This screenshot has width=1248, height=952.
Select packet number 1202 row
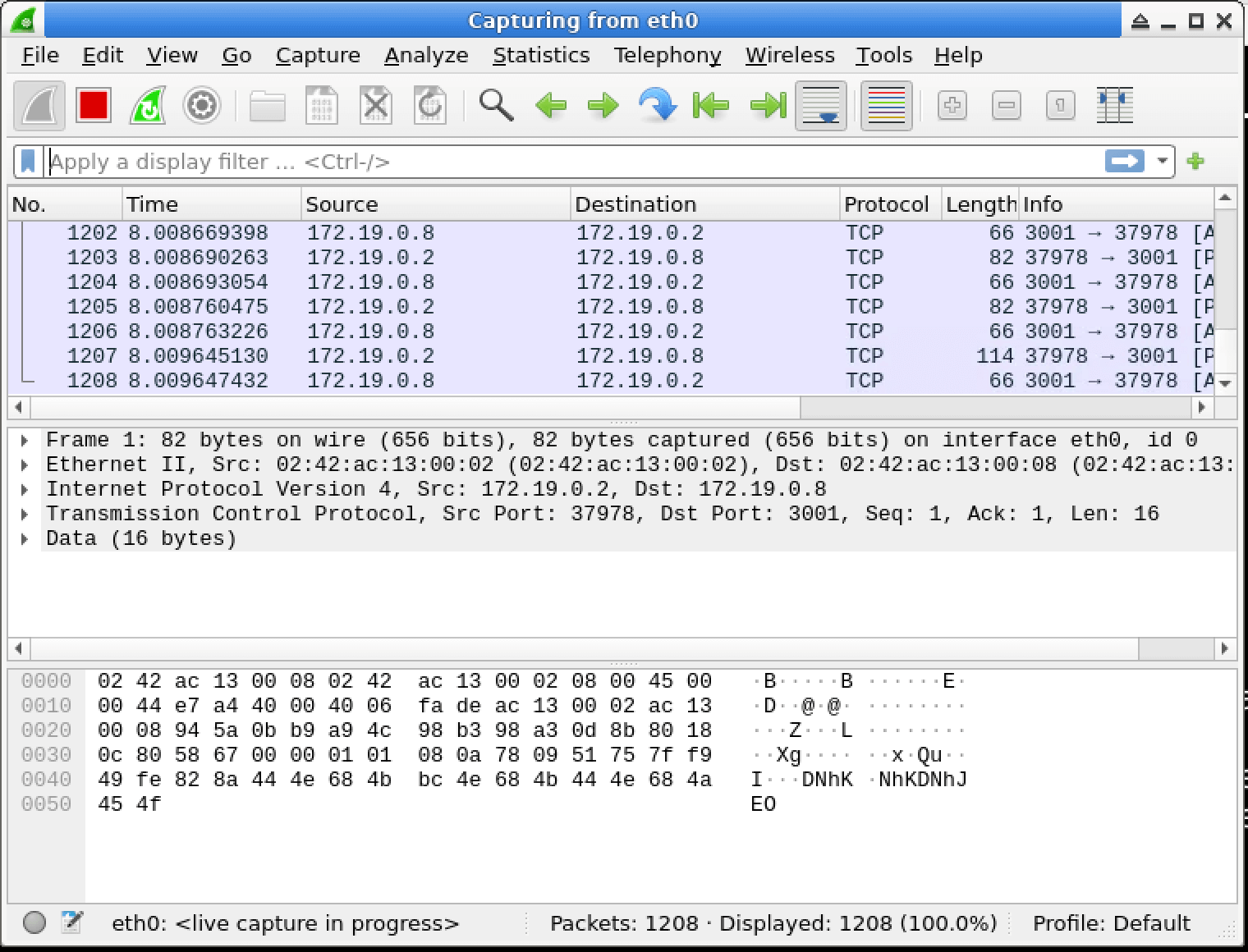coord(611,233)
